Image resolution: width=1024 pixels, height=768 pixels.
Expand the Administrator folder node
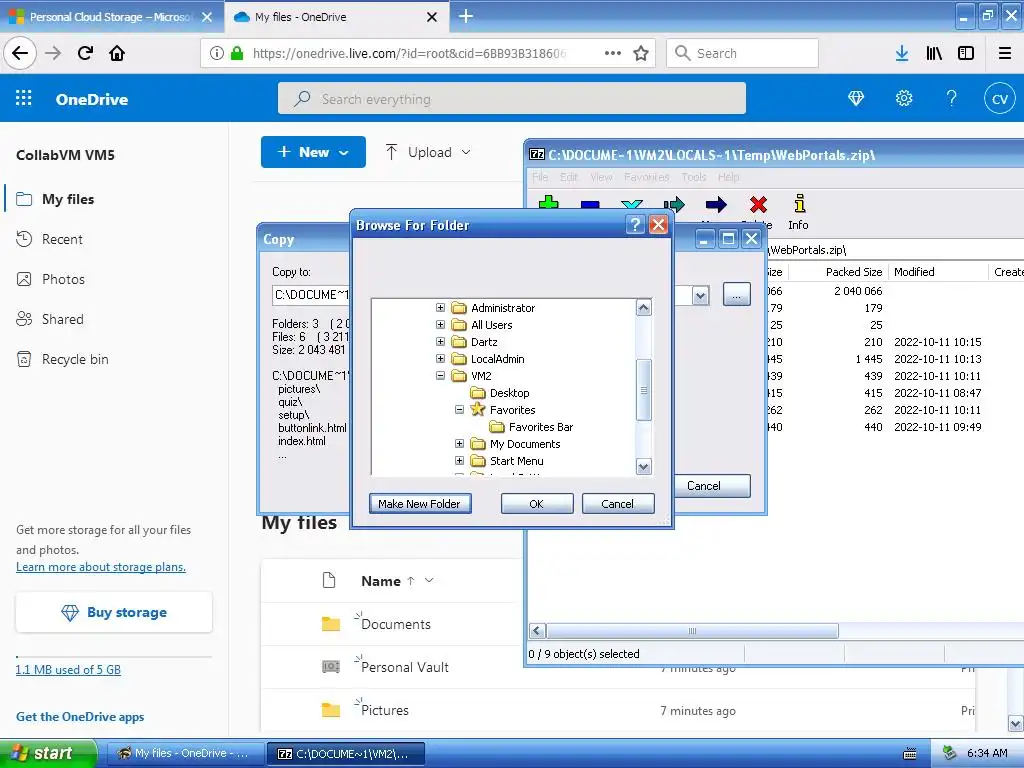[x=440, y=308]
